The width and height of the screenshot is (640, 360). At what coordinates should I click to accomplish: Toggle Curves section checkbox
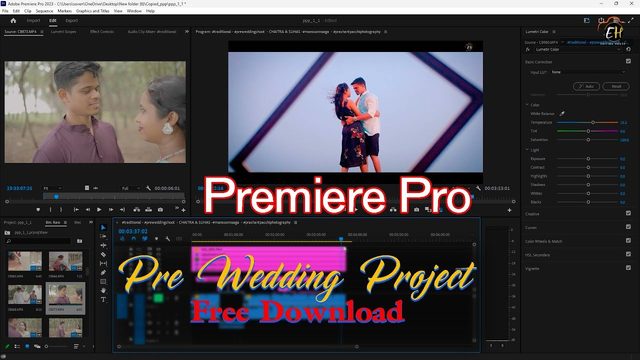point(628,227)
